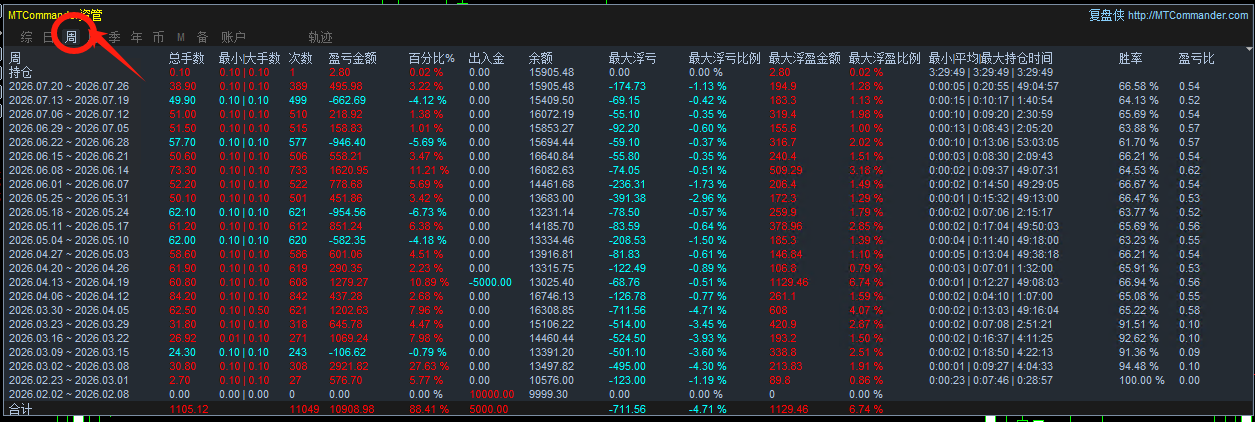Click the 复盘侠 label

point(1106,15)
